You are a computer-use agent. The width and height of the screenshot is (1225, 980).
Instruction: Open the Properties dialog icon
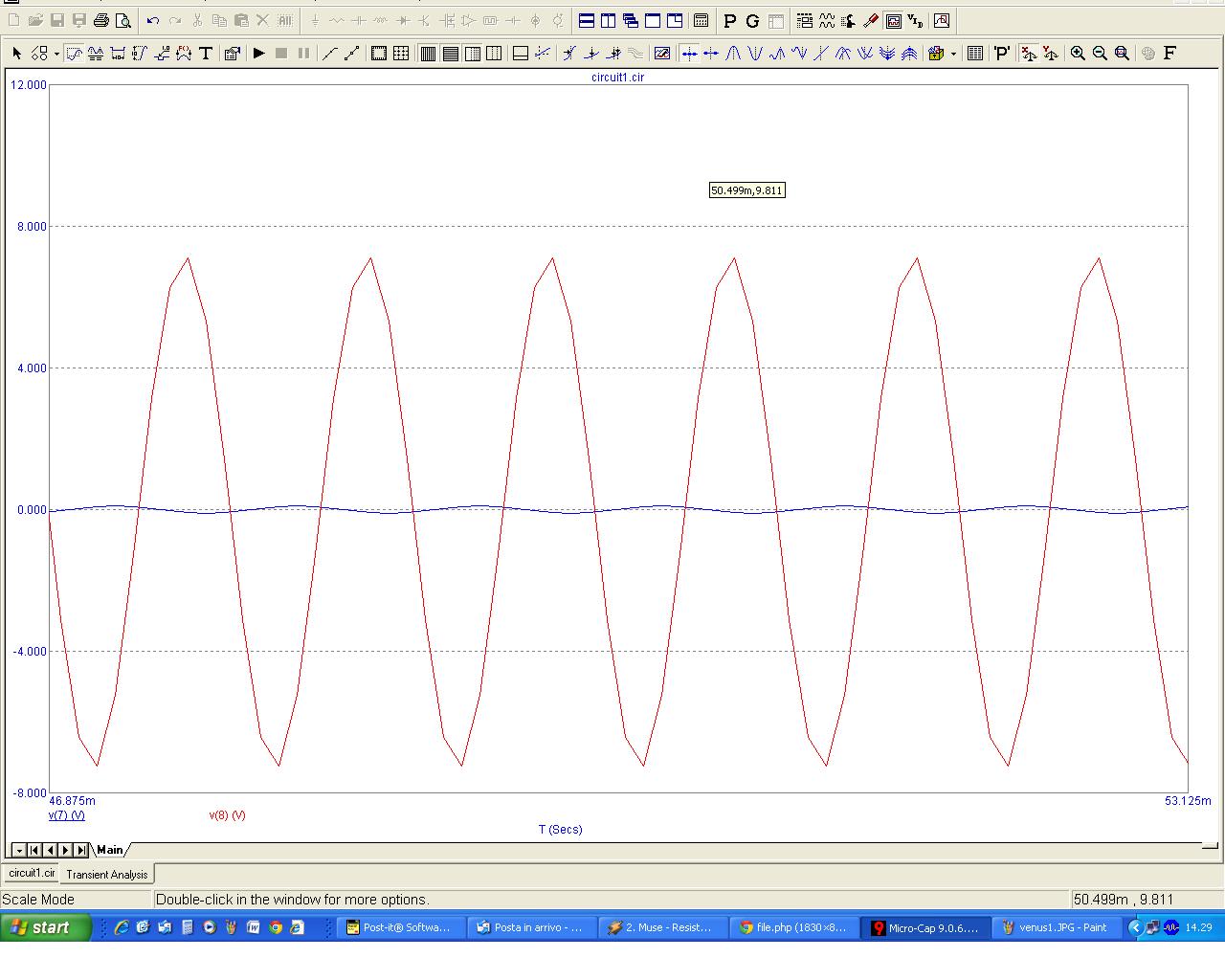[232, 54]
